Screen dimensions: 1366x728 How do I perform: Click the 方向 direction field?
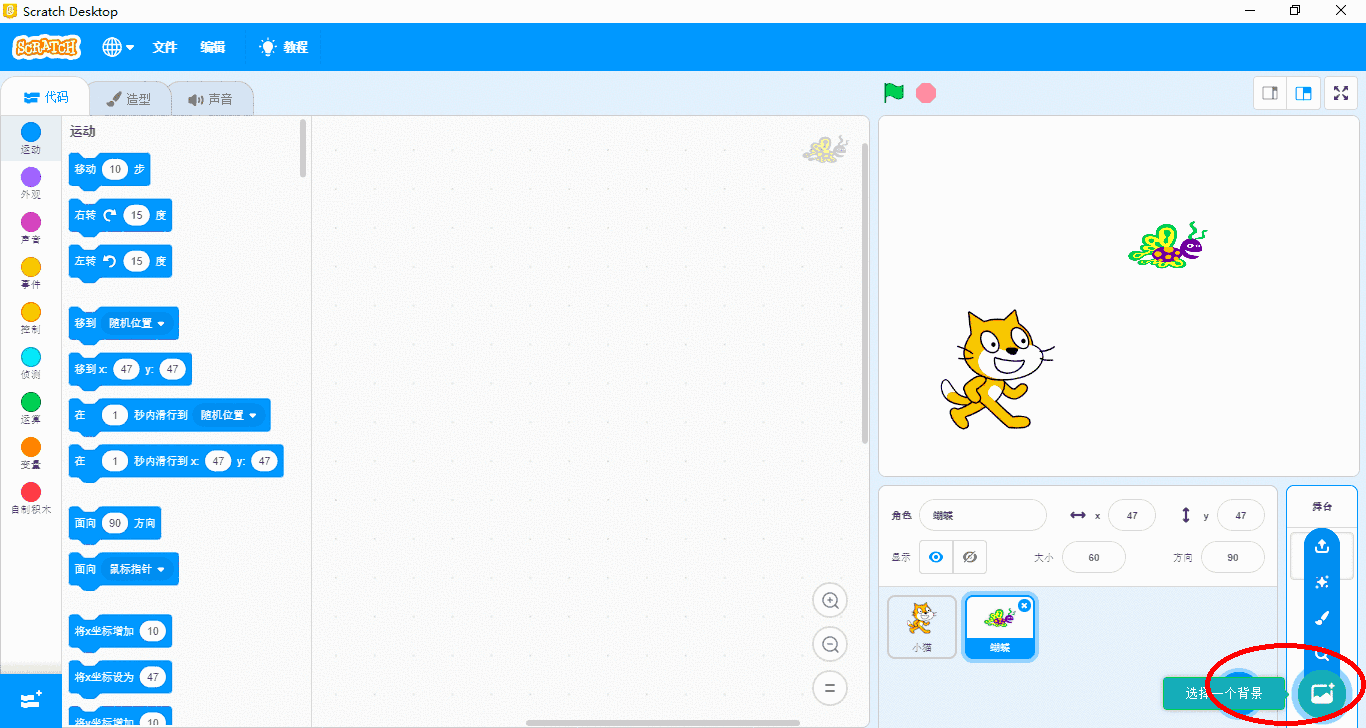tap(1233, 557)
